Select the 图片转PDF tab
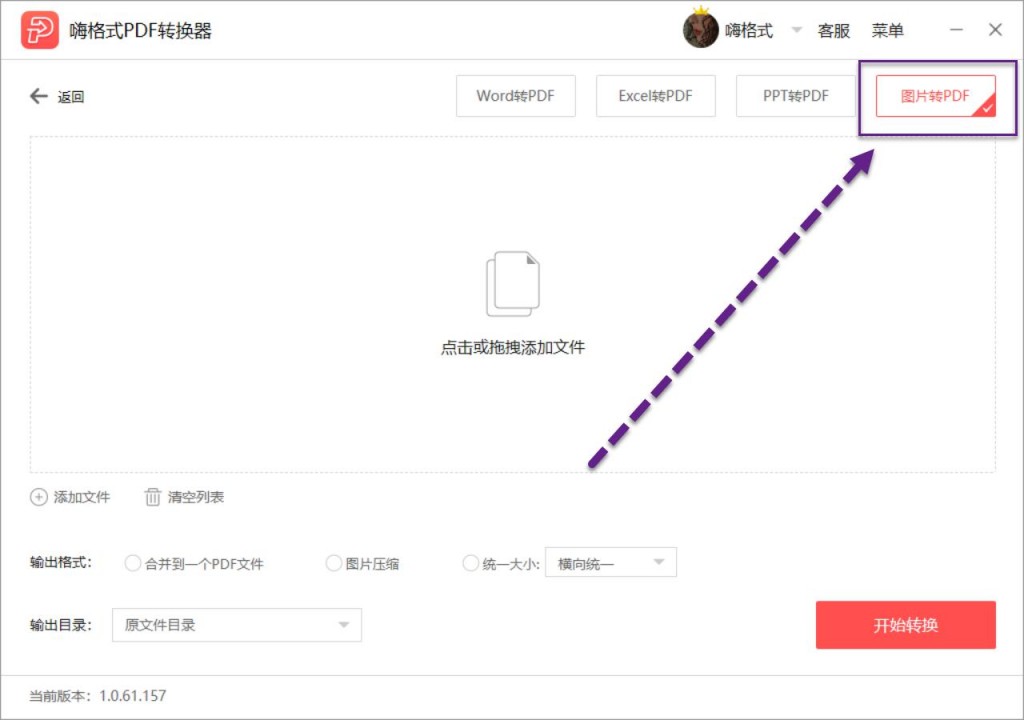 935,96
